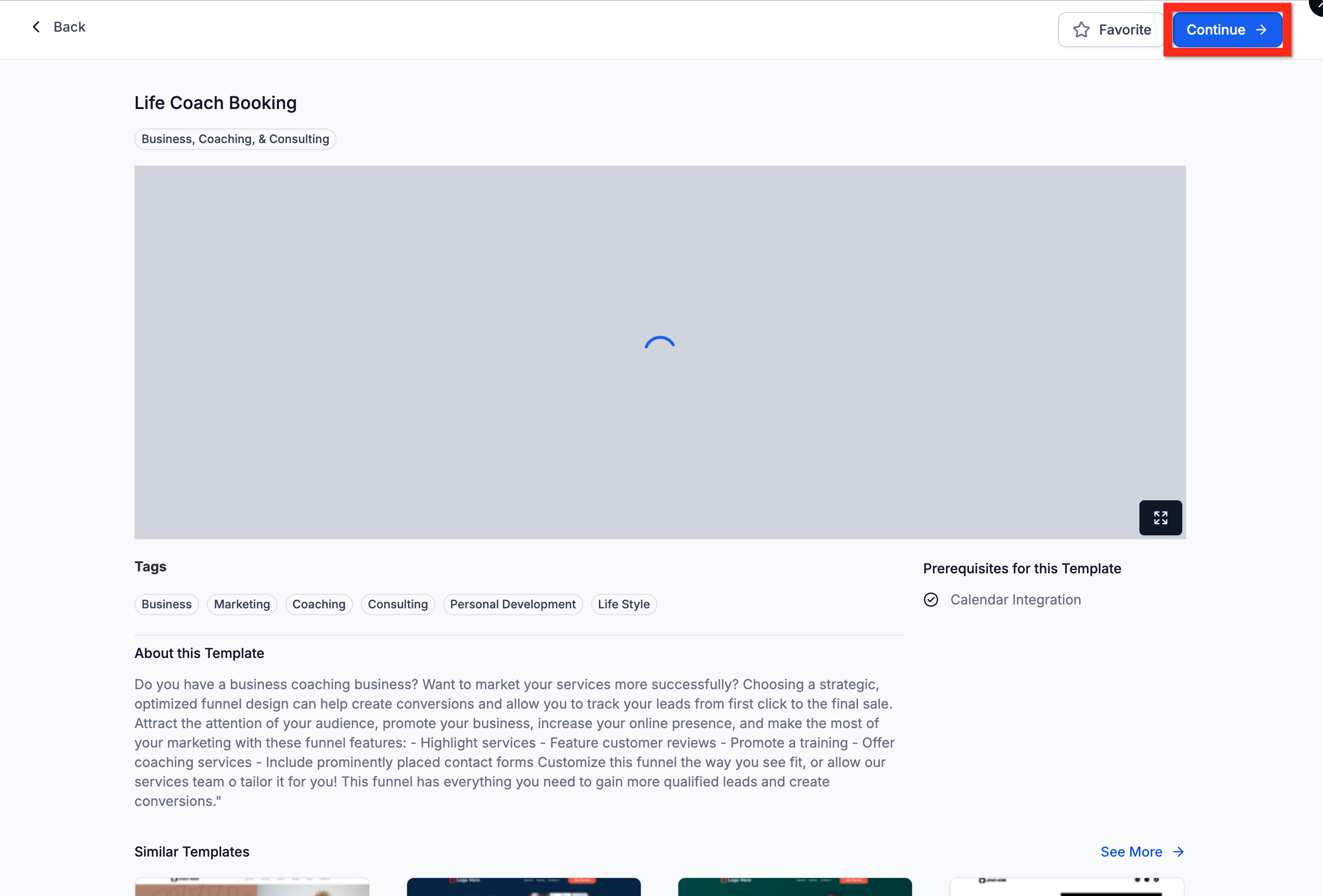Select the Business tag
Image resolution: width=1323 pixels, height=896 pixels.
[x=166, y=604]
